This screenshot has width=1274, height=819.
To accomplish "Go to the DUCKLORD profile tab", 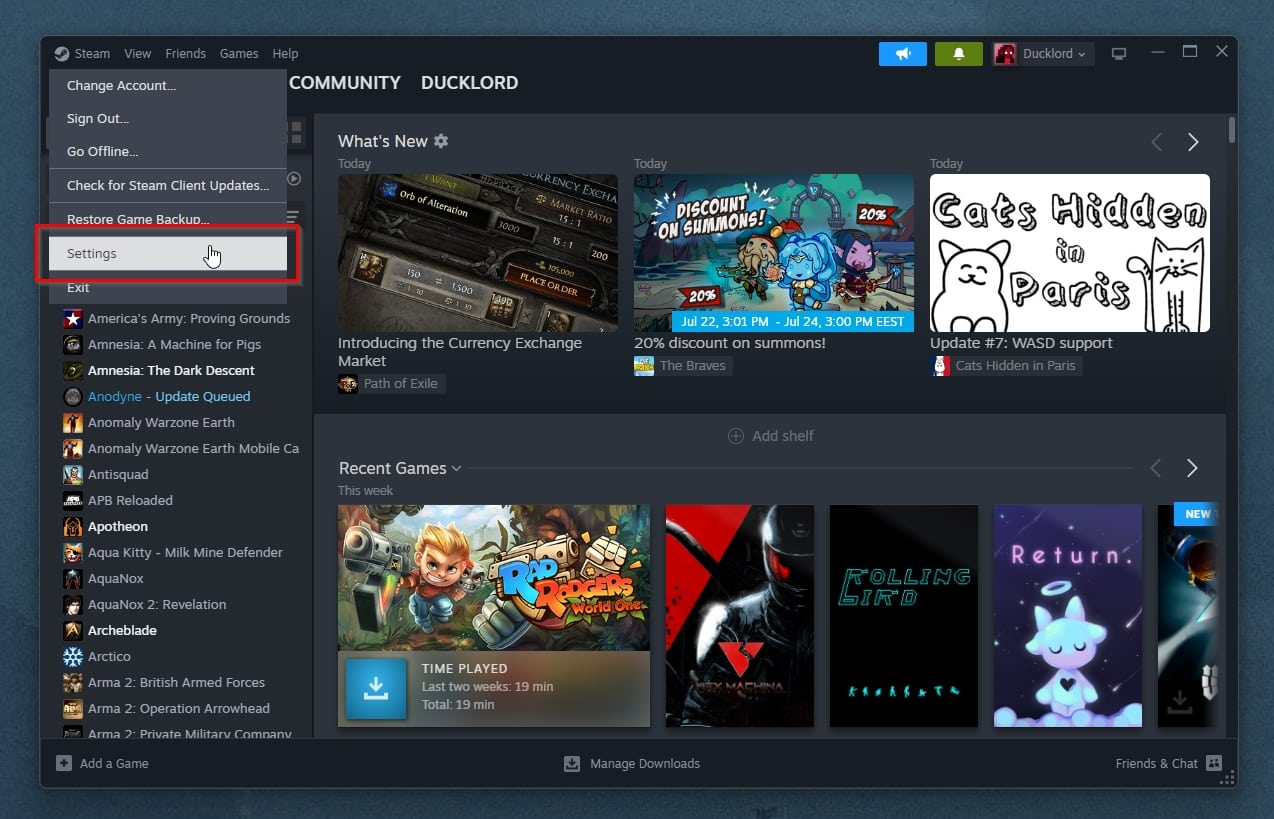I will tap(469, 83).
